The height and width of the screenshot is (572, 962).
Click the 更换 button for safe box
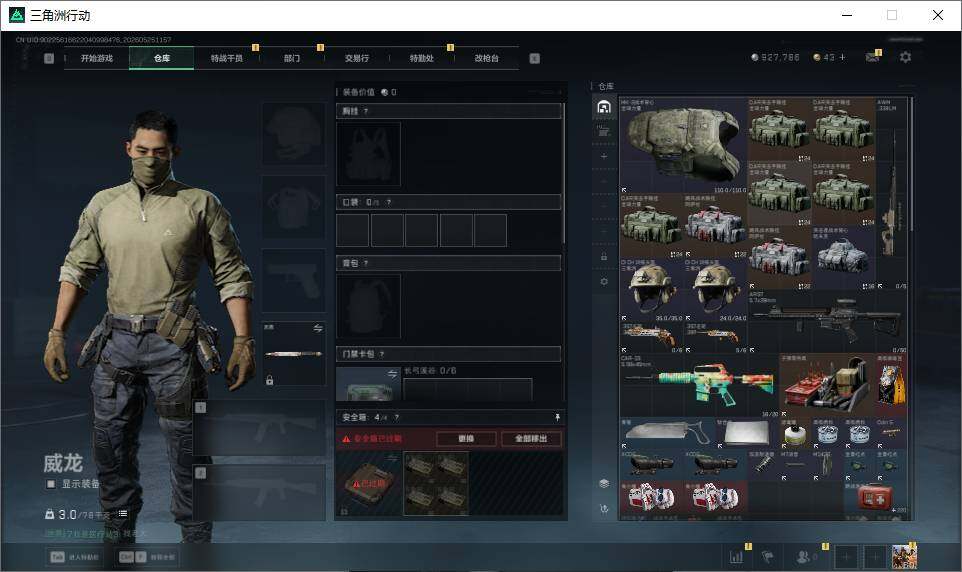[x=466, y=438]
